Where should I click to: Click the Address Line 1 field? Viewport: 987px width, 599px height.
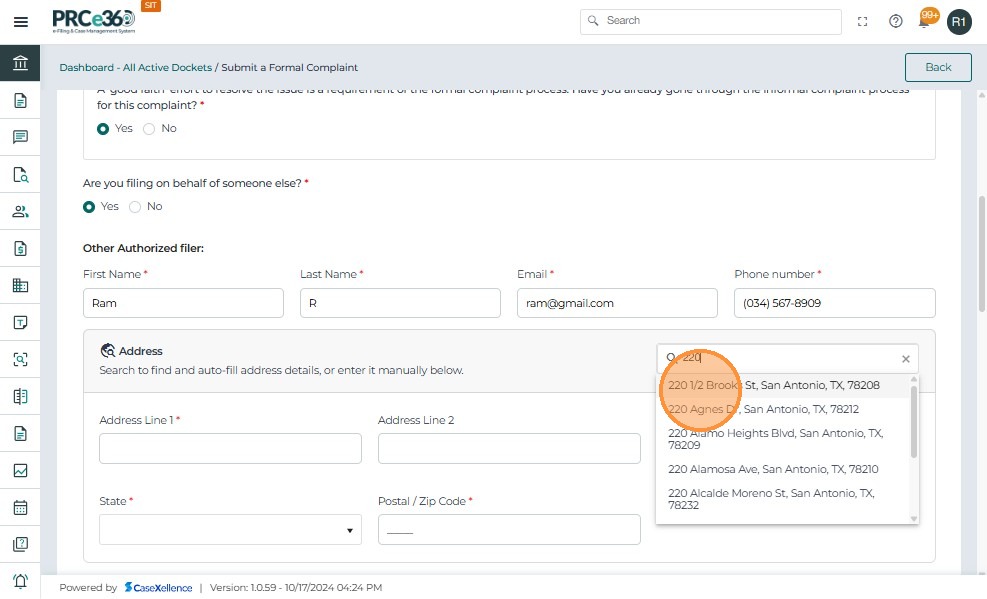coord(230,448)
